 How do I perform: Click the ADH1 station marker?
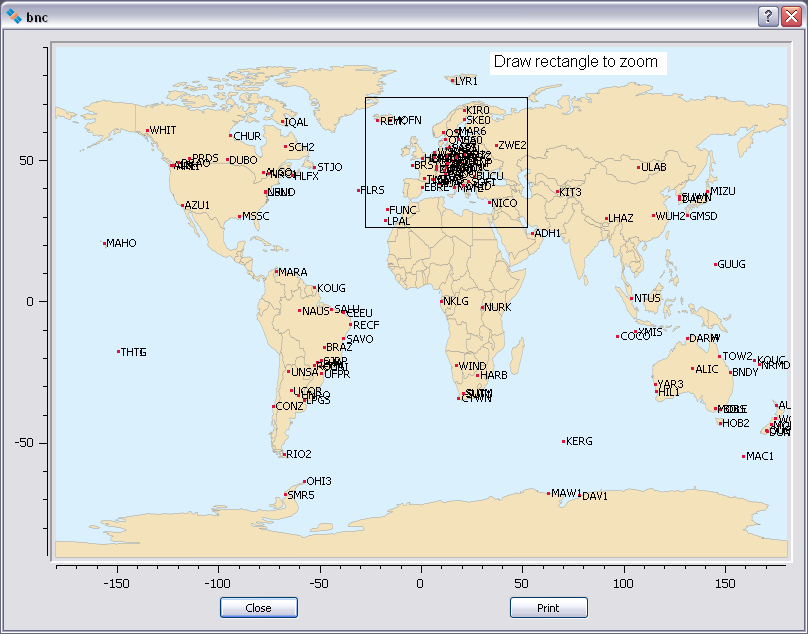532,233
